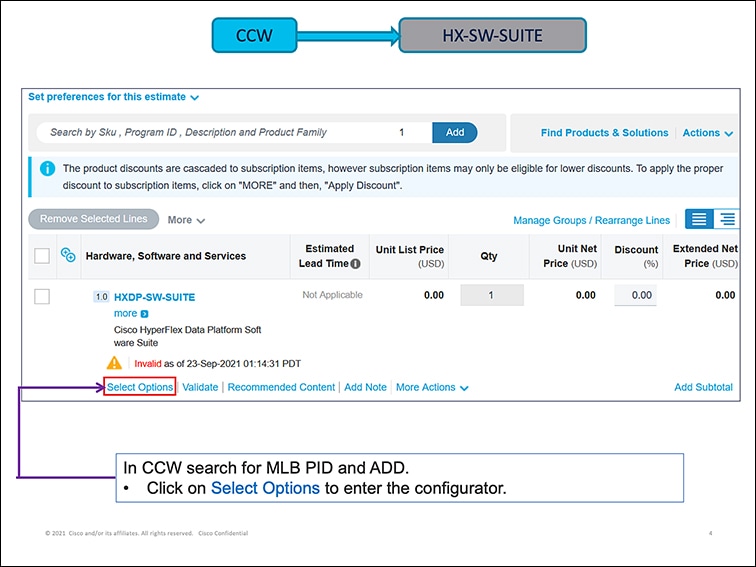Image resolution: width=756 pixels, height=567 pixels.
Task: Click the more link under HXDP-SW-SUITE
Action: [125, 313]
